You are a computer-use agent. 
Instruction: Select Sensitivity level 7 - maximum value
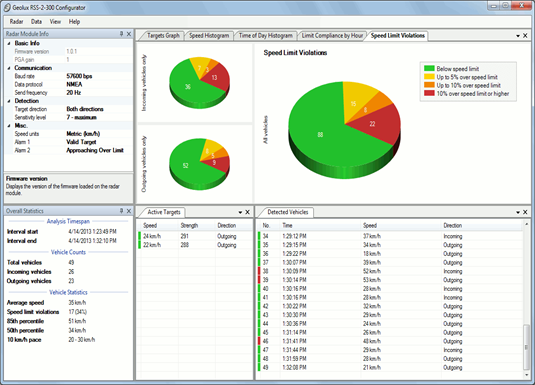point(81,117)
